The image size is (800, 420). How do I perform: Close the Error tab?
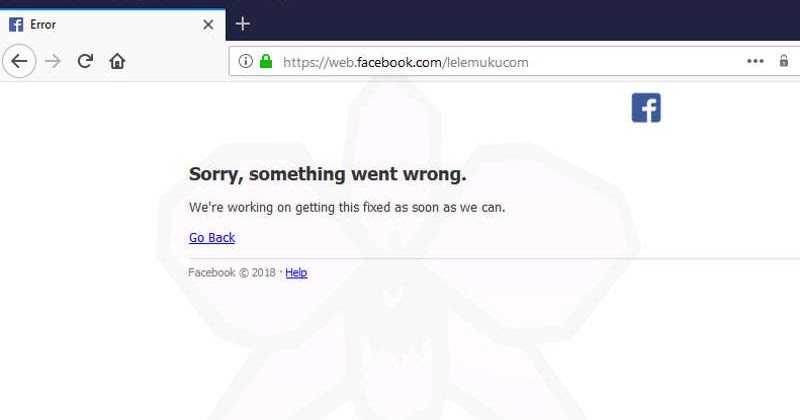point(208,24)
